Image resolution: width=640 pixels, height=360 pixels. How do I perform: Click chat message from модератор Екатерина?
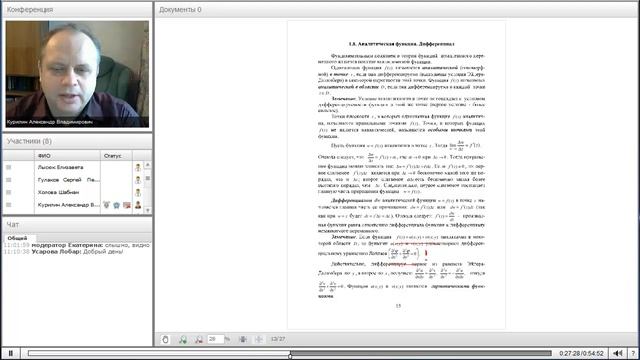[77, 245]
